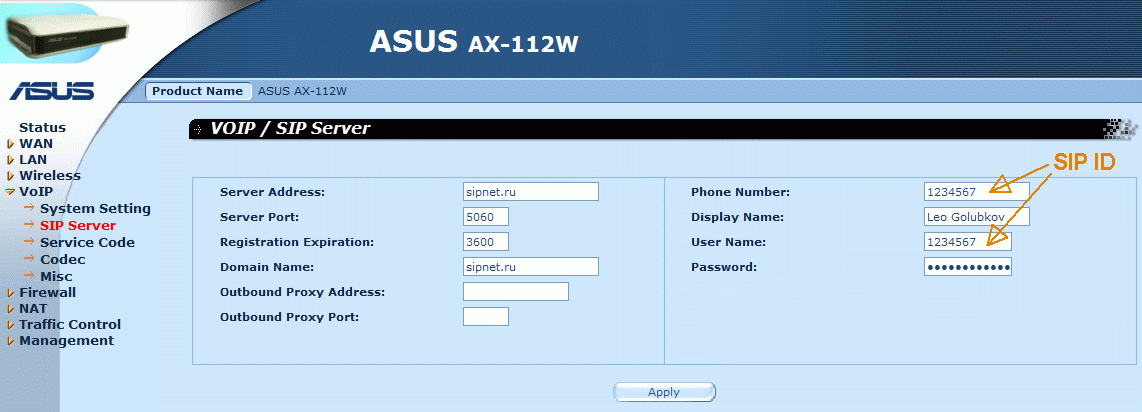
Task: Open the Misc submenu link
Action: click(x=56, y=277)
